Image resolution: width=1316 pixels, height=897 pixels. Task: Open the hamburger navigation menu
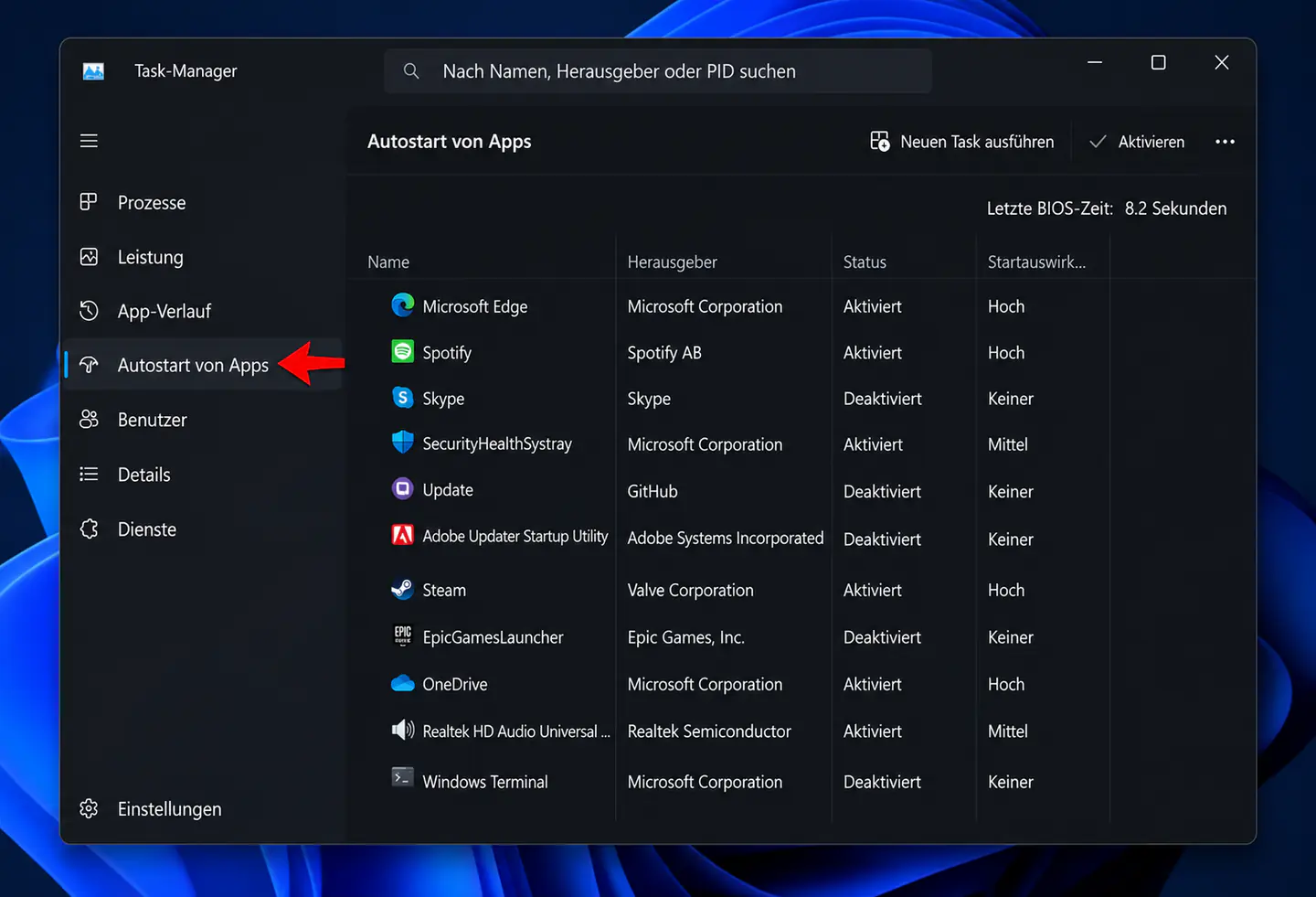click(x=89, y=141)
